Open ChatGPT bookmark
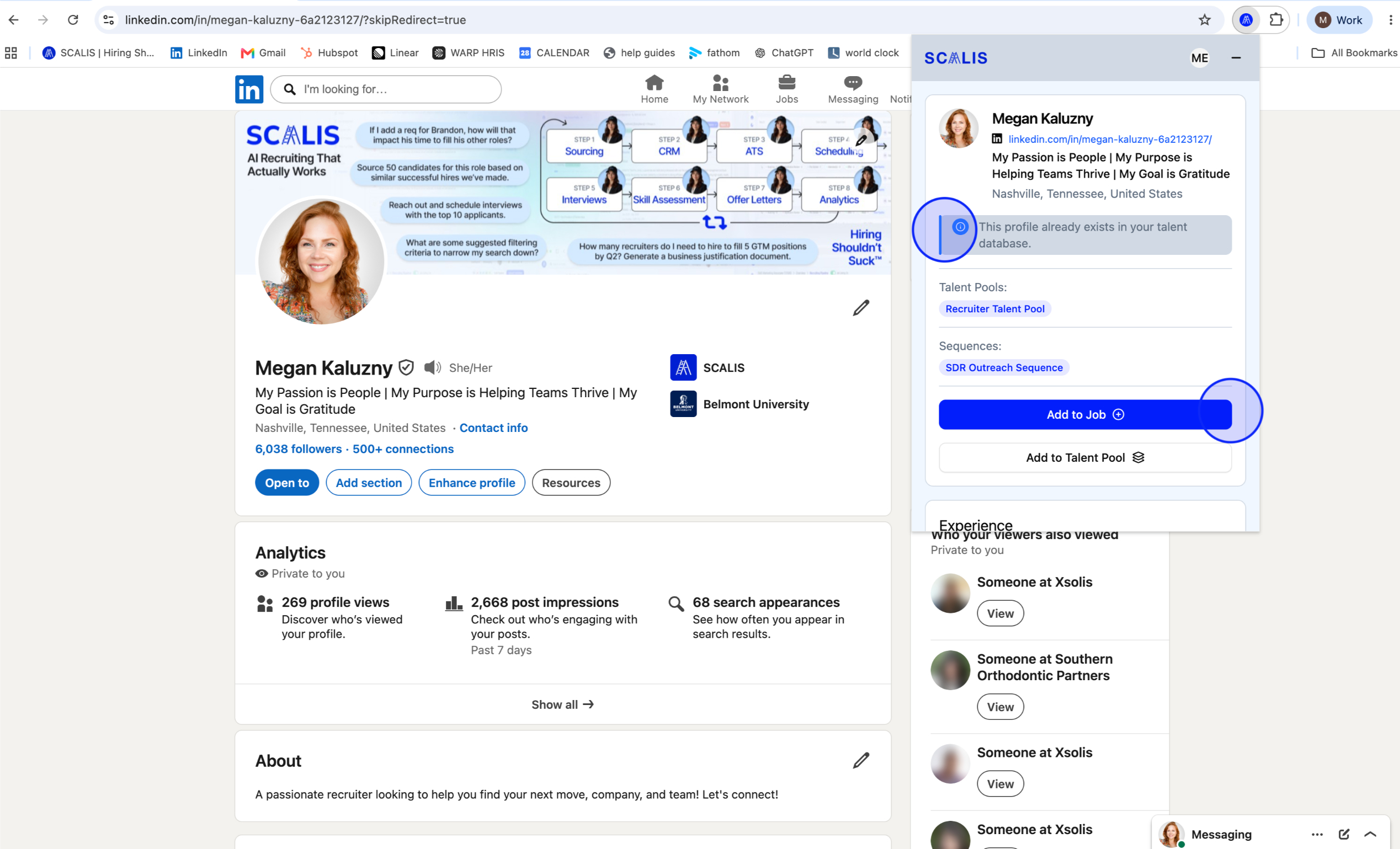 (784, 53)
